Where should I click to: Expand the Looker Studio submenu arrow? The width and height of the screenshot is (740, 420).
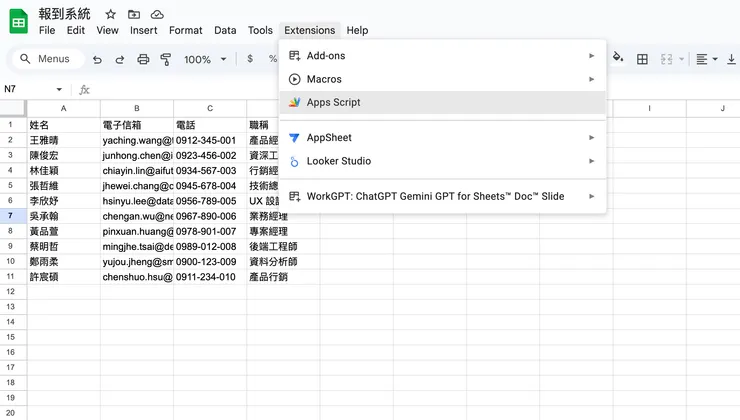click(x=591, y=161)
